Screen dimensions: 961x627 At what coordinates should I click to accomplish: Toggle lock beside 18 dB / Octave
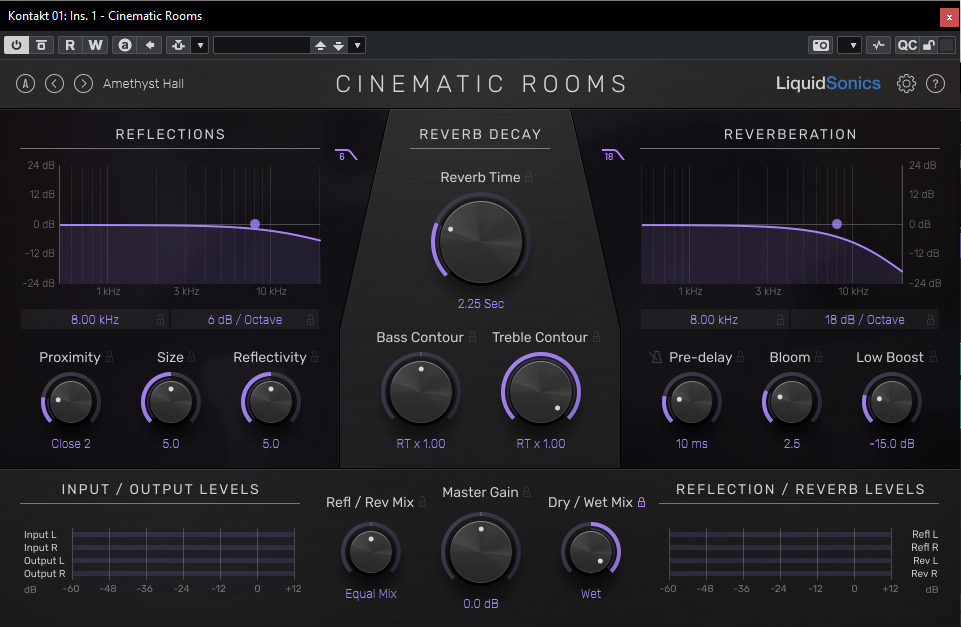(930, 320)
